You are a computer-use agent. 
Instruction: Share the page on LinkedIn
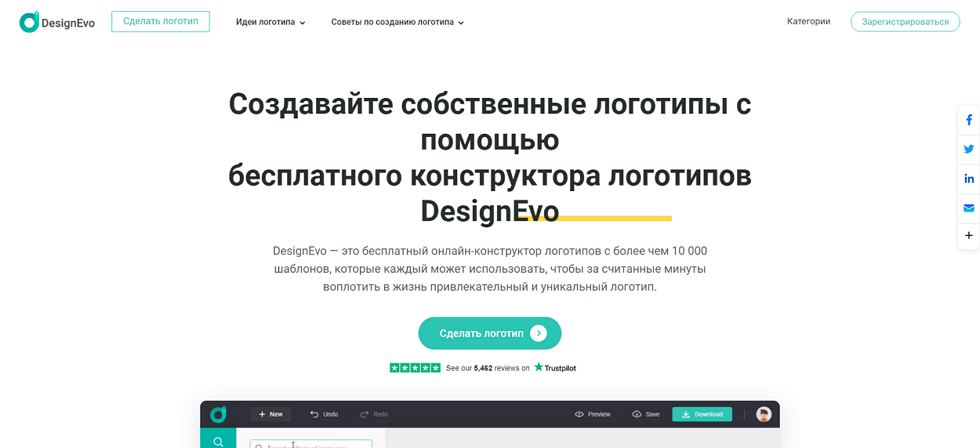969,179
